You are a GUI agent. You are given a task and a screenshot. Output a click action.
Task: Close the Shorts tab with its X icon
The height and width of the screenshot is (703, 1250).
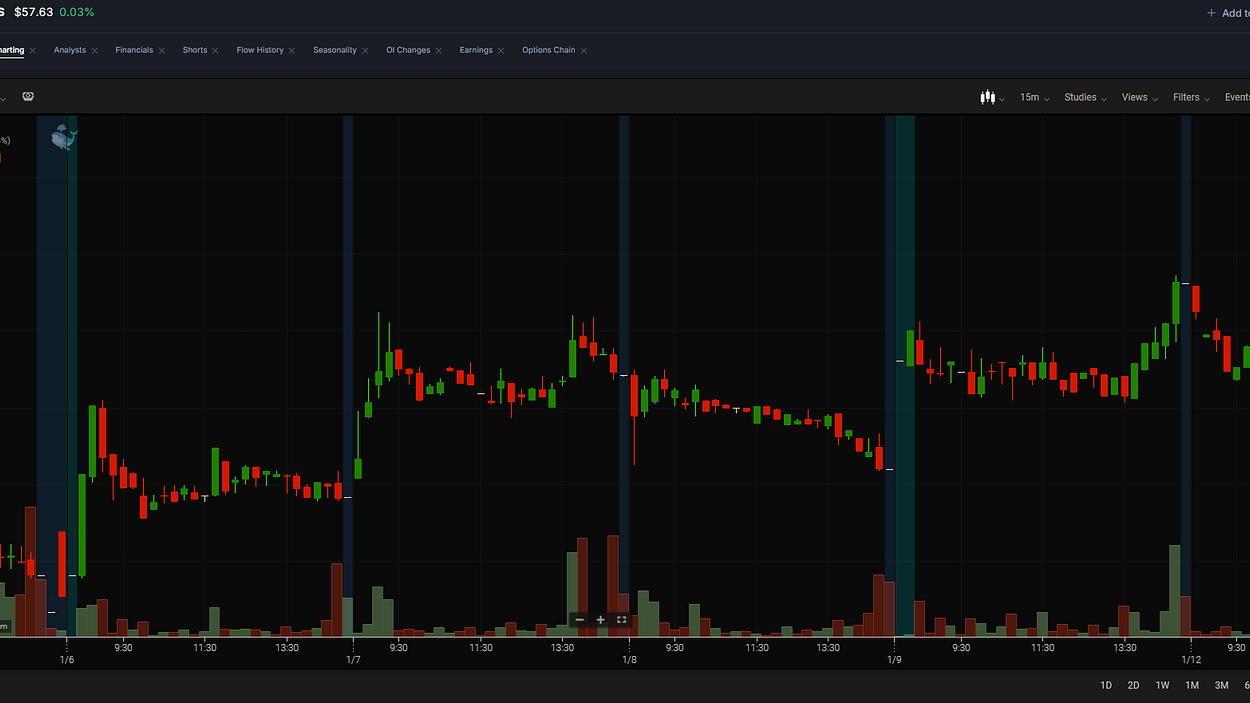[x=214, y=49]
